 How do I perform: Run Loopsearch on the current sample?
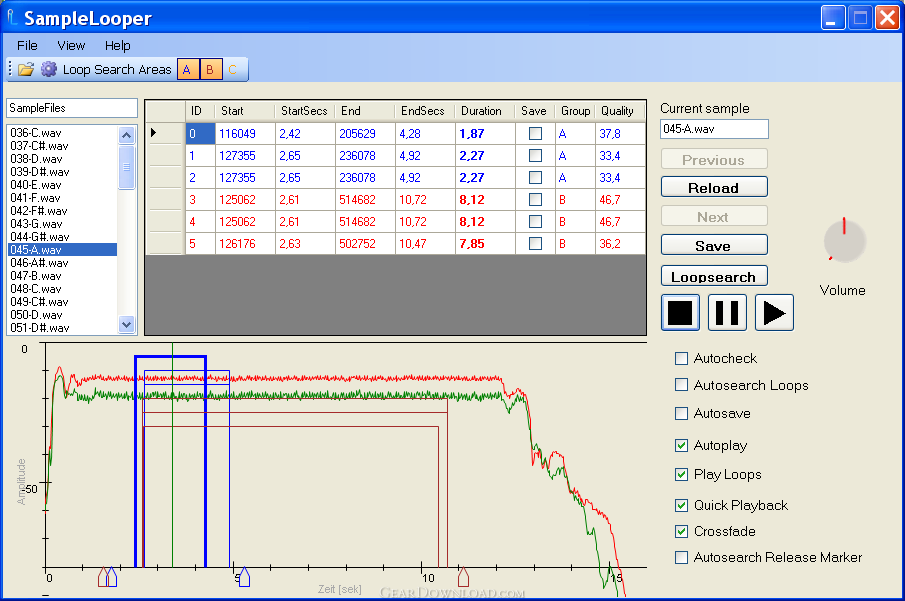[x=714, y=277]
